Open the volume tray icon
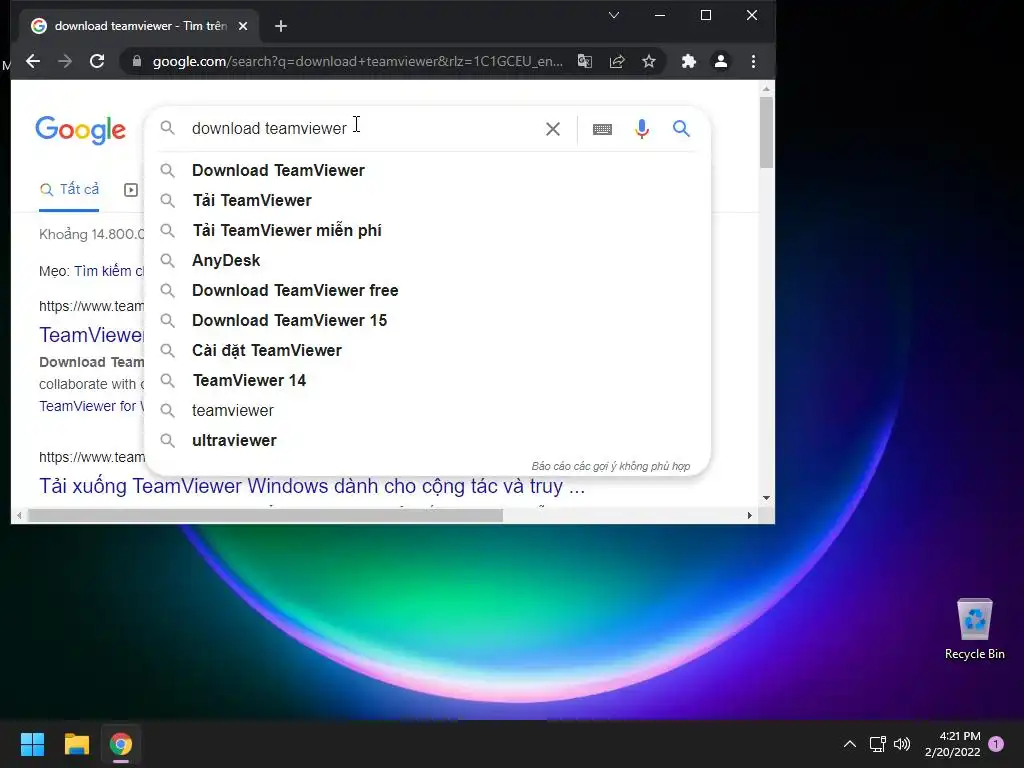 click(x=902, y=744)
